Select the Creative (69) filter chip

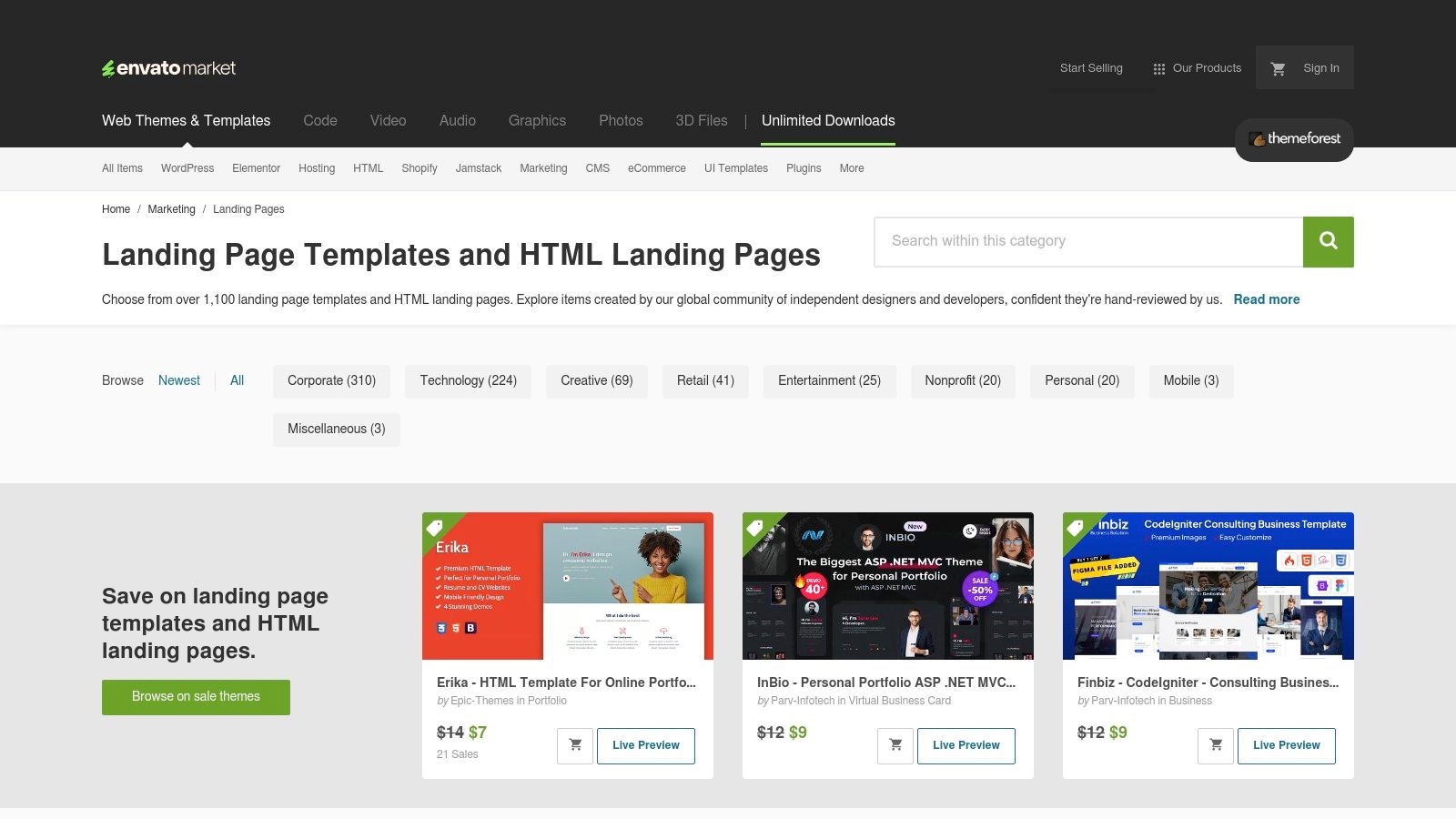596,381
